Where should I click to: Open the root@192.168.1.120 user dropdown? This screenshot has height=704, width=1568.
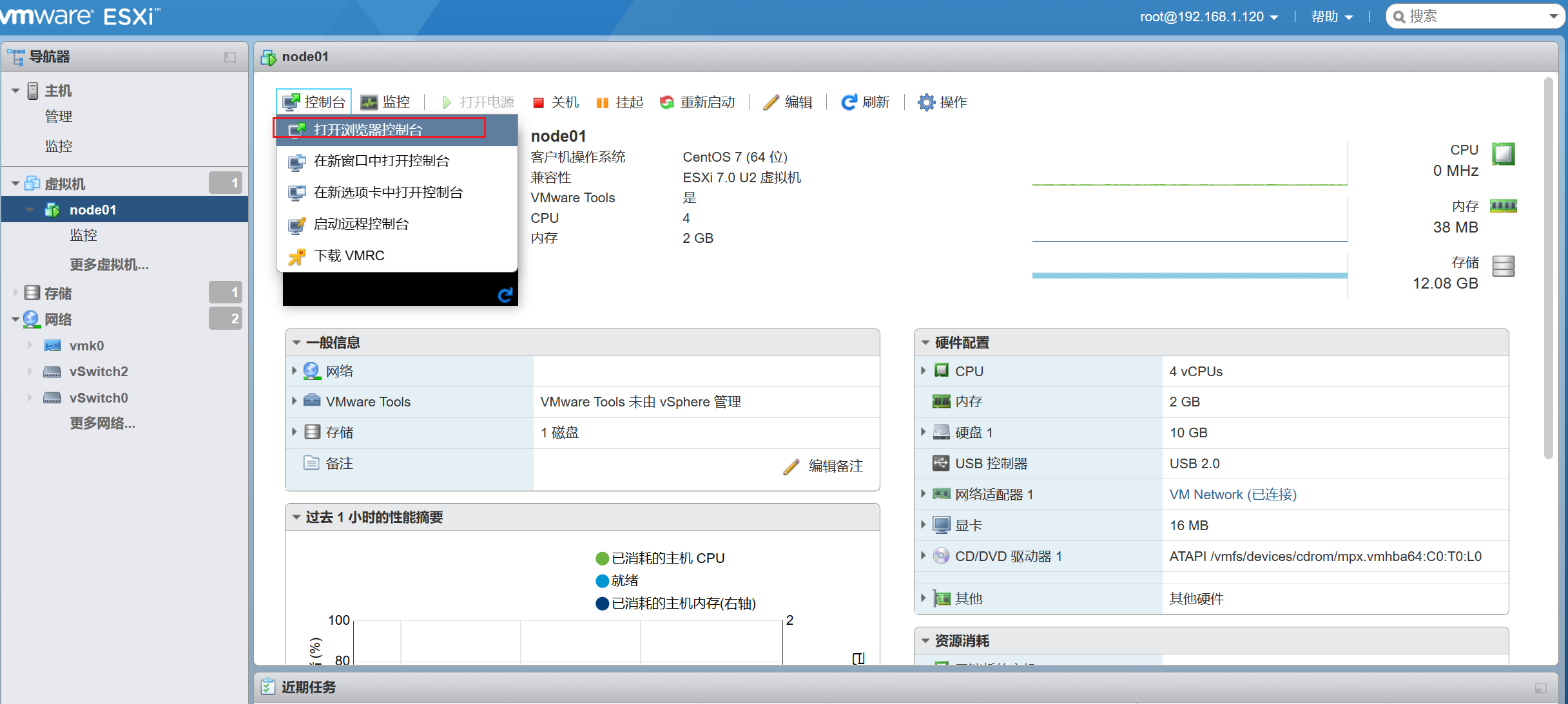1208,17
